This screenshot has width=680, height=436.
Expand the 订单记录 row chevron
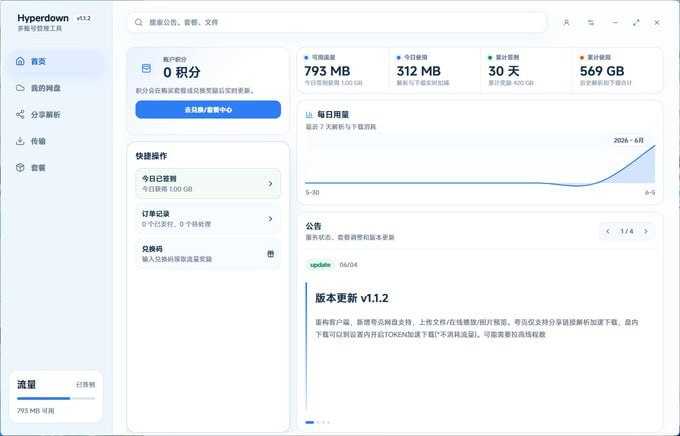(270, 219)
